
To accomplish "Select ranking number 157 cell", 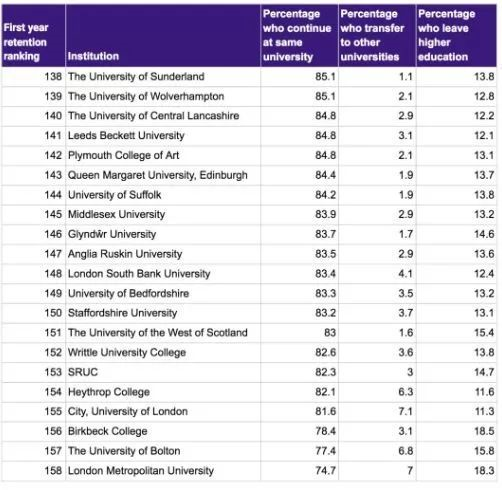I will pyautogui.click(x=33, y=451).
